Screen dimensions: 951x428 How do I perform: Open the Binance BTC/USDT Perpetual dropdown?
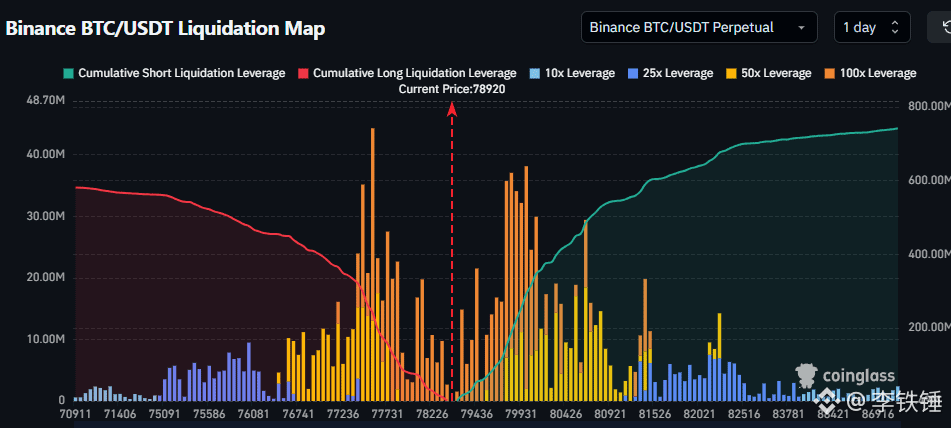click(x=699, y=27)
